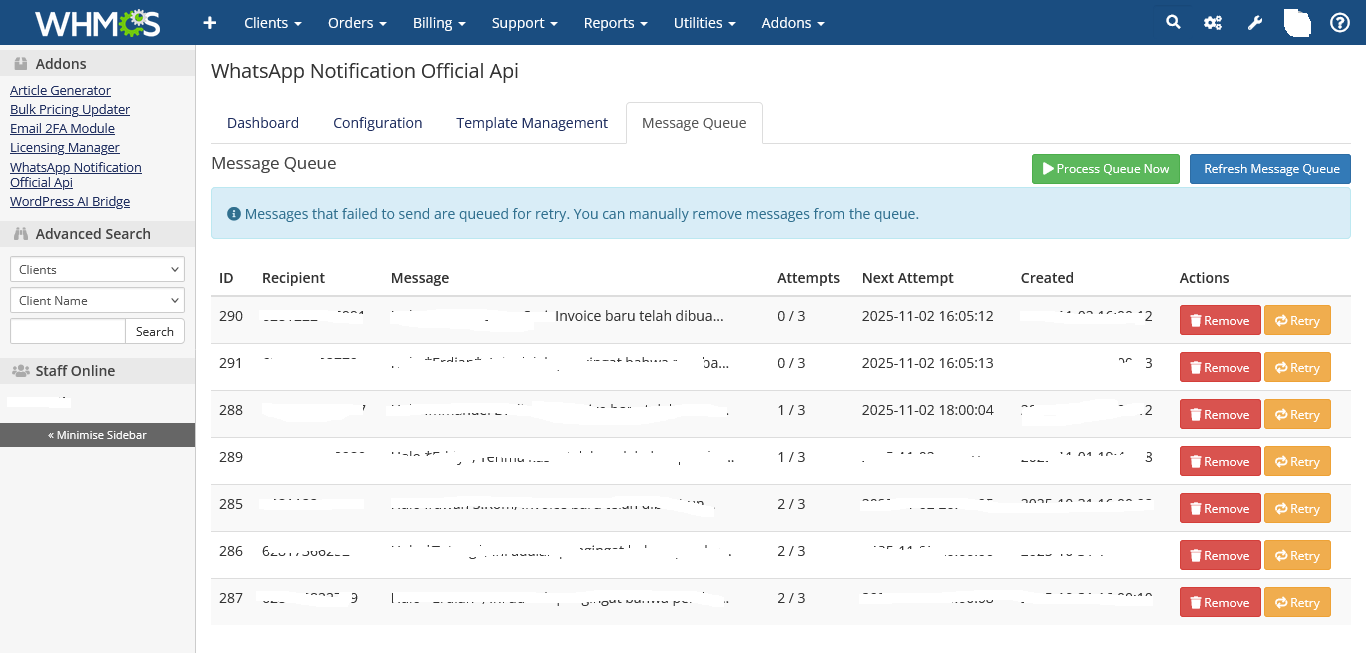The width and height of the screenshot is (1366, 653).
Task: Expand the Clients menu in the navbar
Action: click(272, 22)
